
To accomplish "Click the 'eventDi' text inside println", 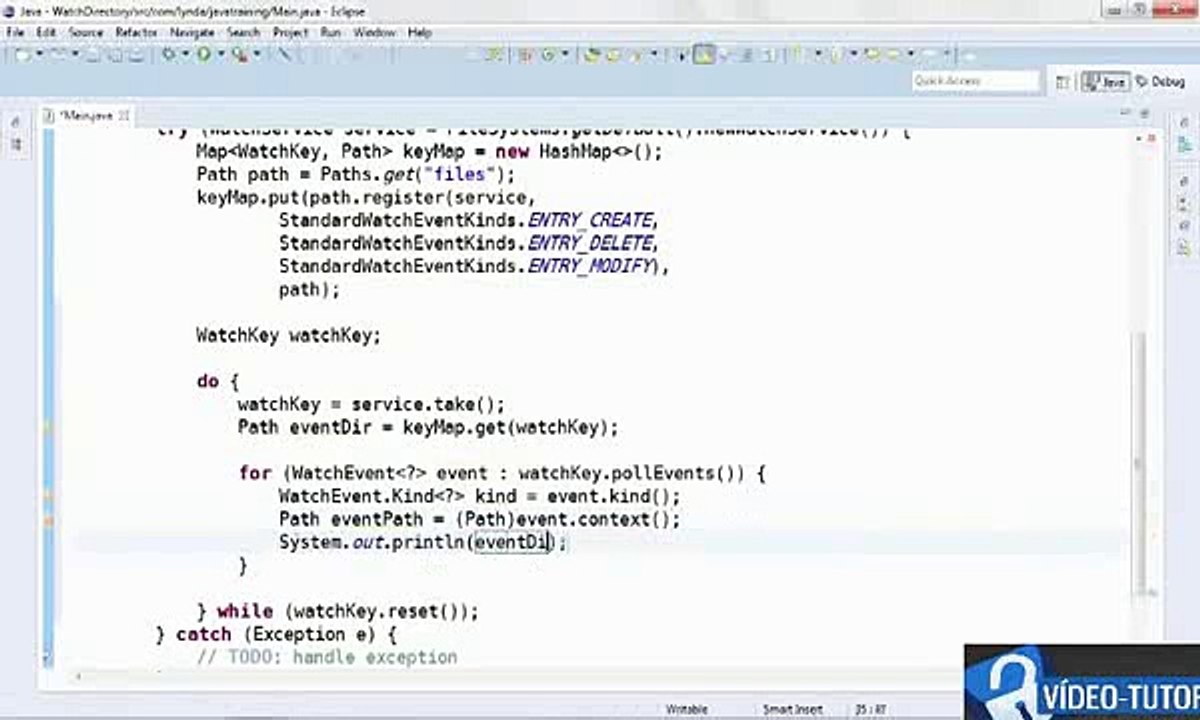I will tap(512, 542).
